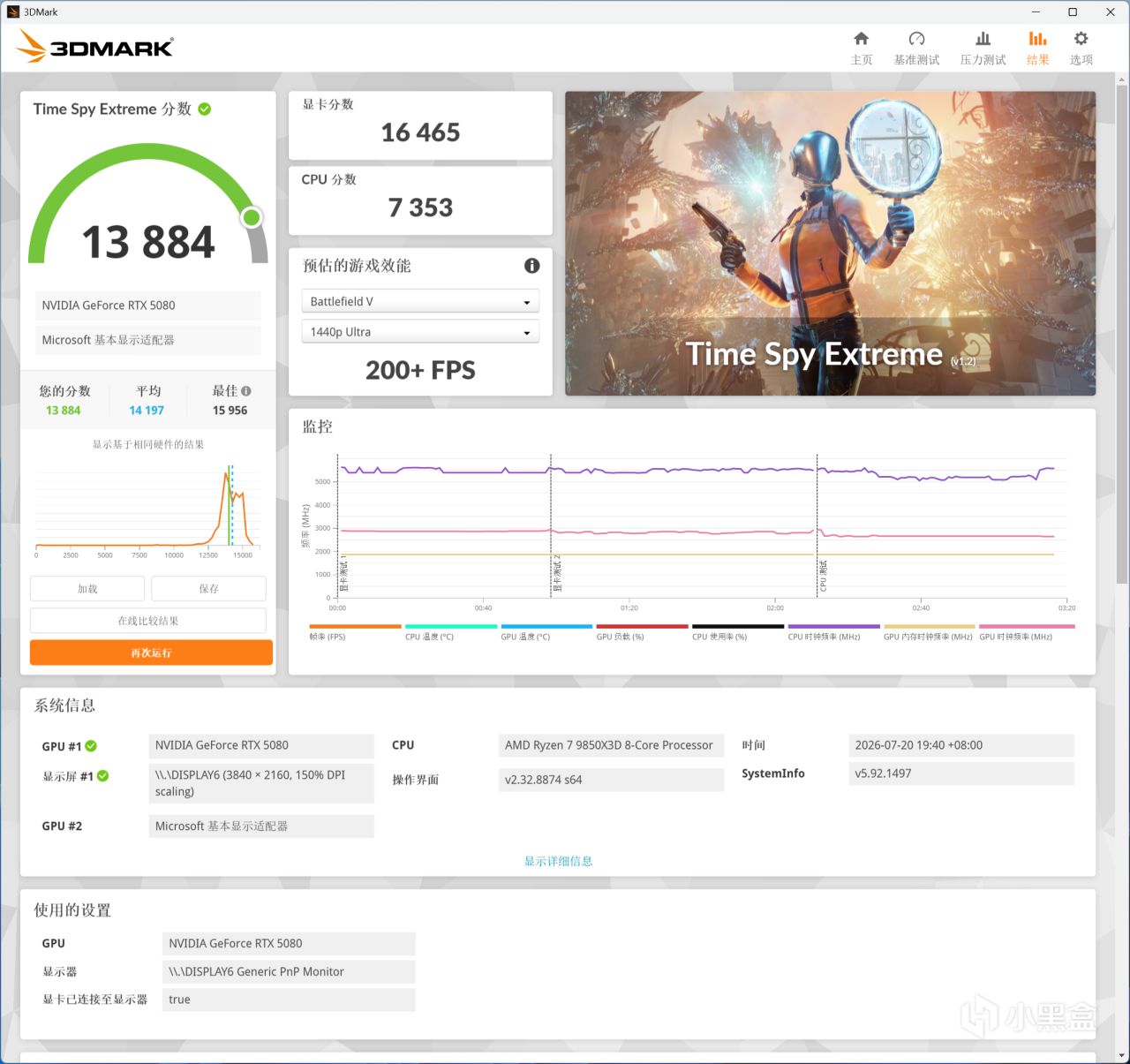This screenshot has height=1064, width=1130.
Task: Select the 结果 results tab
Action: point(1037,48)
